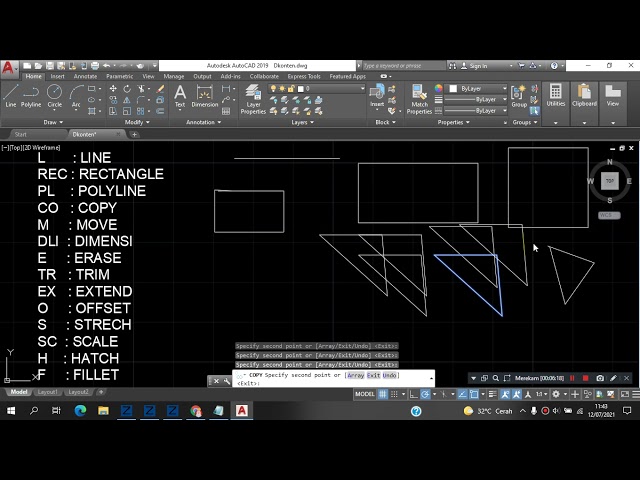Toggle the layer lock icon in layer dropdown
Screen dimensions: 640x480
291,89
